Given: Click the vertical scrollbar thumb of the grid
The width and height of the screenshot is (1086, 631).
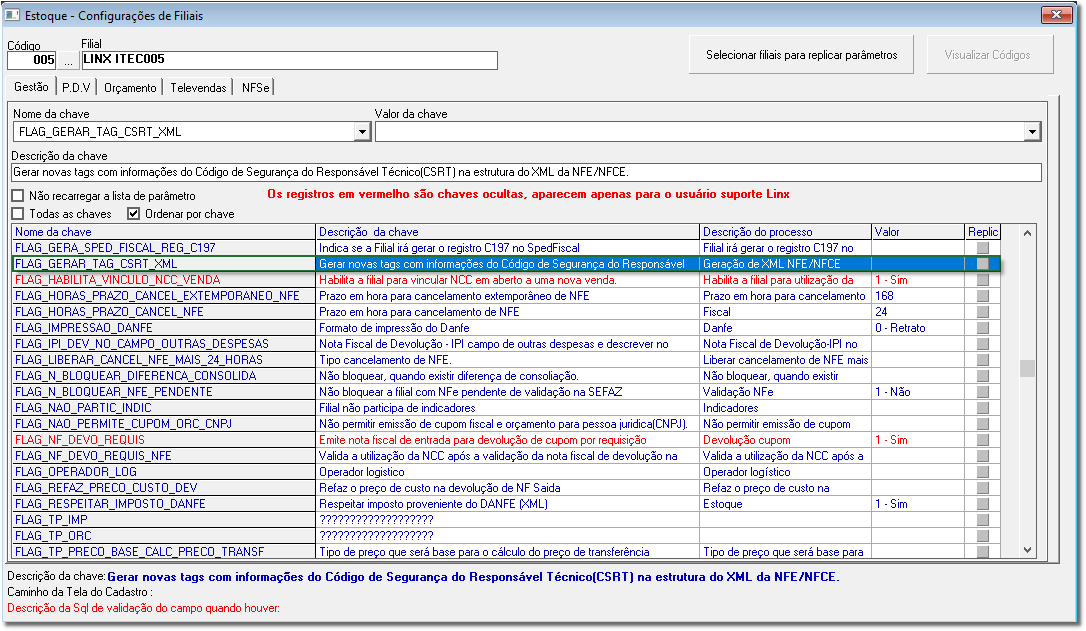Looking at the screenshot, I should tap(1027, 368).
